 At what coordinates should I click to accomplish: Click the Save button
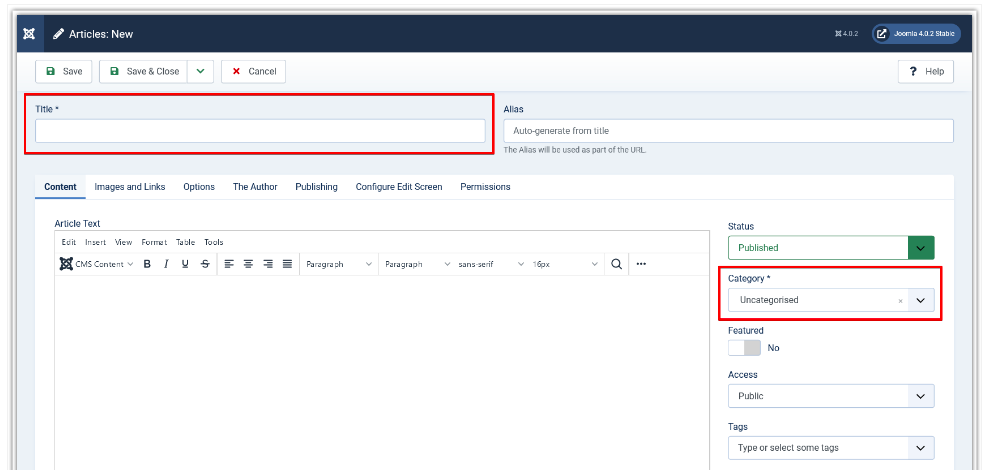click(64, 72)
